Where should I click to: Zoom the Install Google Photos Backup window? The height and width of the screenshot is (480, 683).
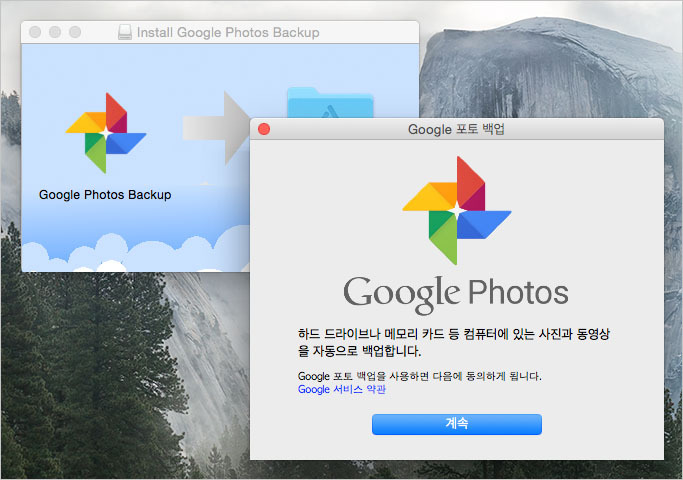pyautogui.click(x=75, y=32)
